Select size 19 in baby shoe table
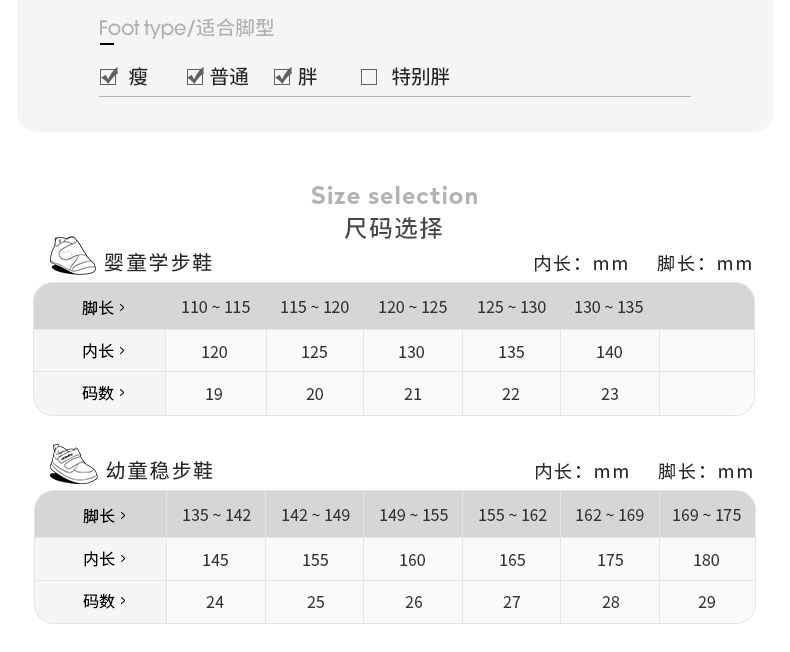The height and width of the screenshot is (652, 790). coord(214,394)
